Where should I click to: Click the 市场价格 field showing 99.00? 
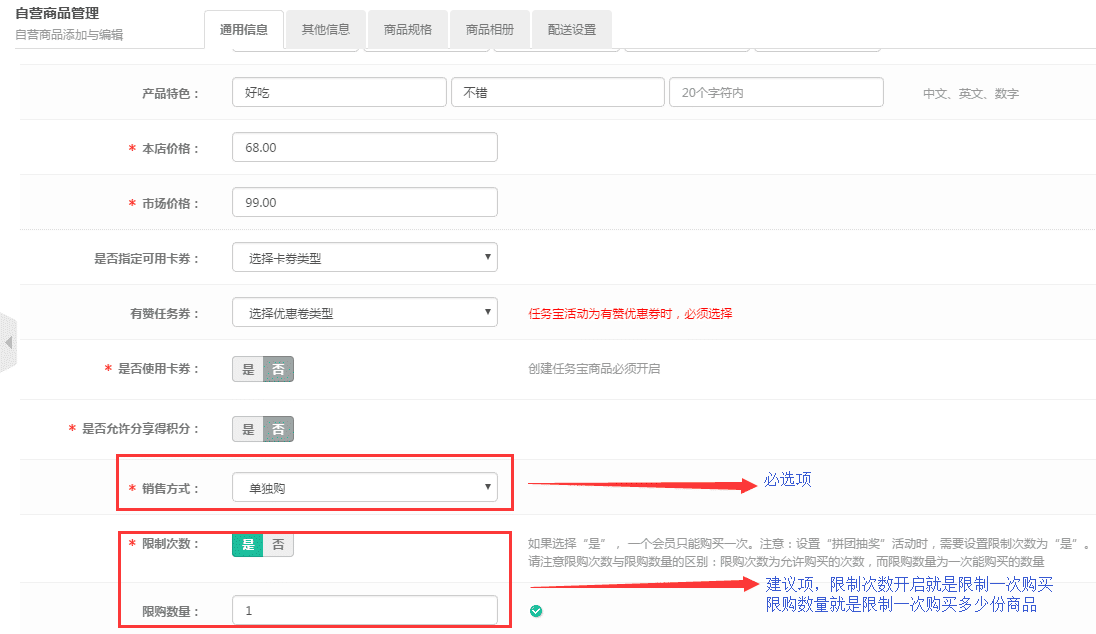click(364, 203)
